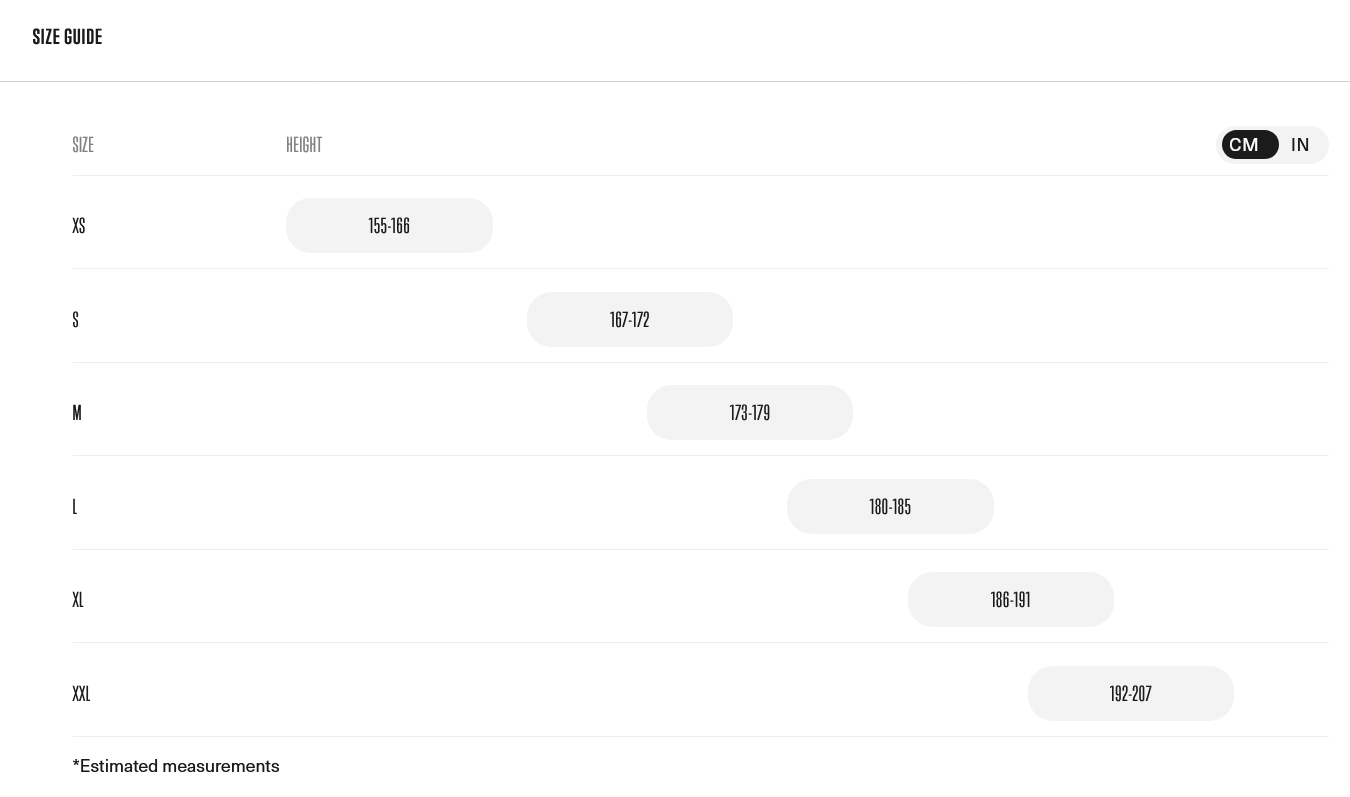Click the divider line above the Estimated measurements note
Image resolution: width=1350 pixels, height=797 pixels.
[700, 737]
